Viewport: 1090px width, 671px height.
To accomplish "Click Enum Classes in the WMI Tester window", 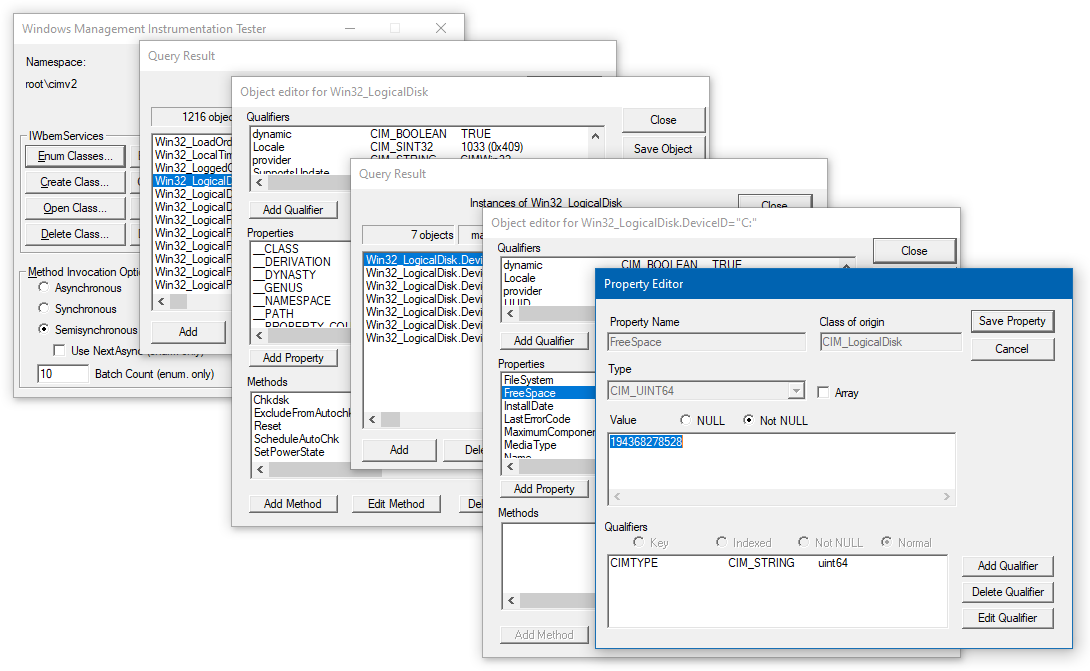I will 75,156.
